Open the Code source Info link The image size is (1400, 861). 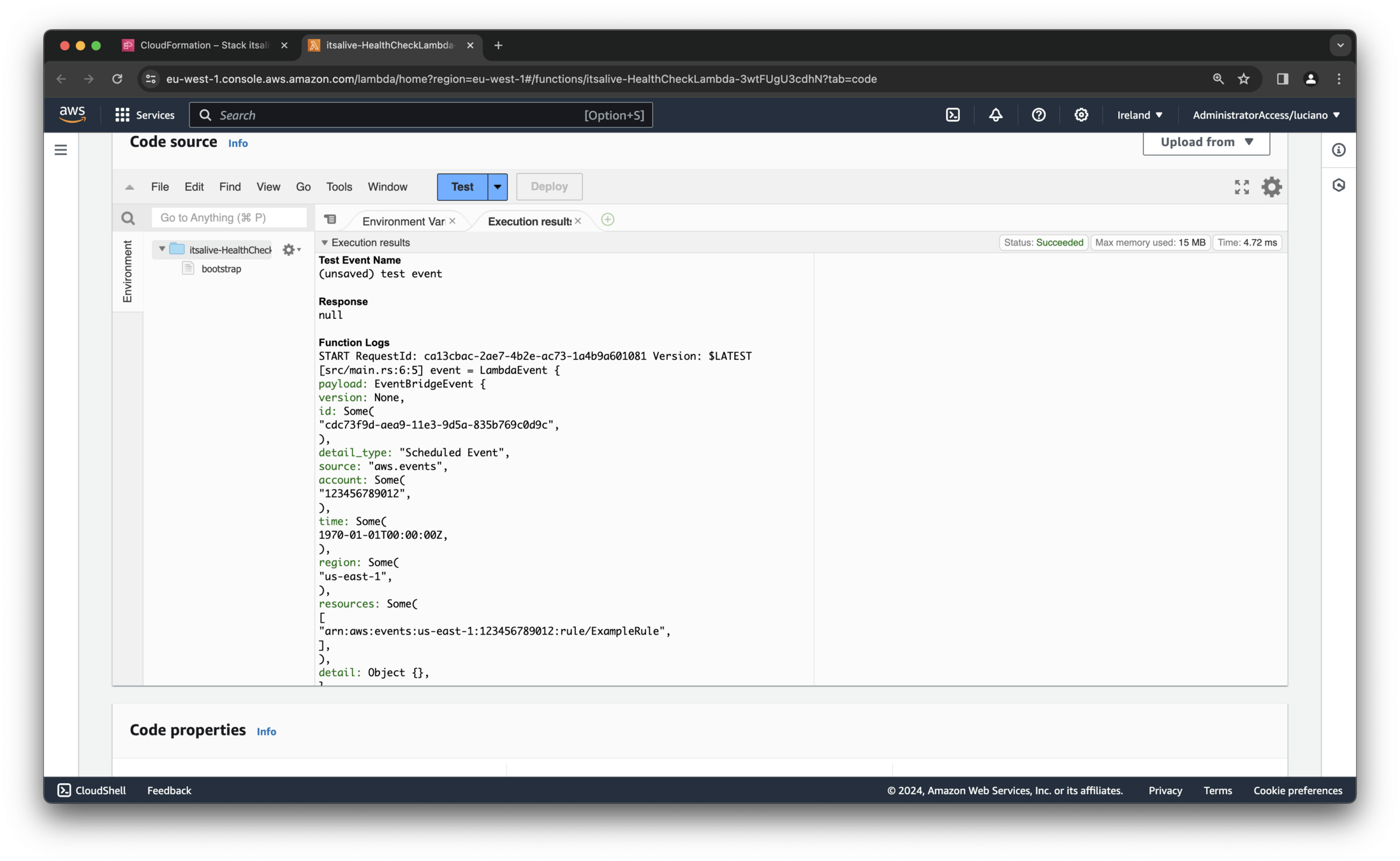point(238,143)
